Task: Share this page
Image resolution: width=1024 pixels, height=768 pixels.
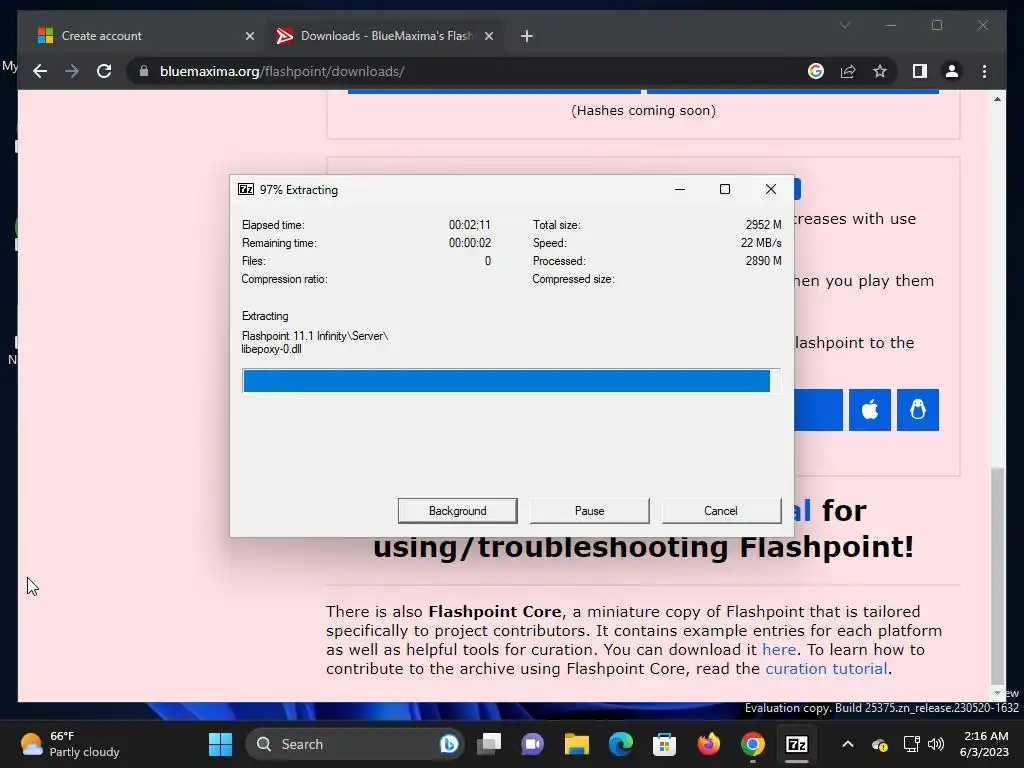Action: pyautogui.click(x=848, y=71)
